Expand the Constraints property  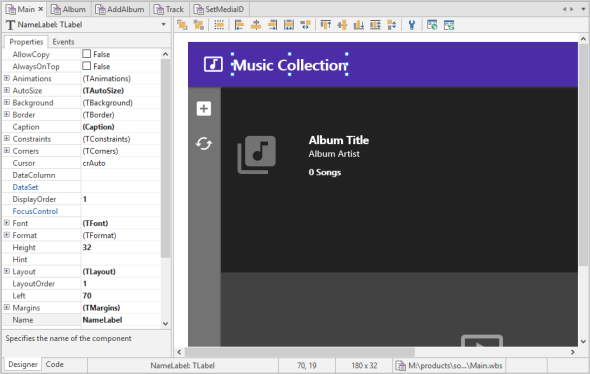[x=7, y=138]
